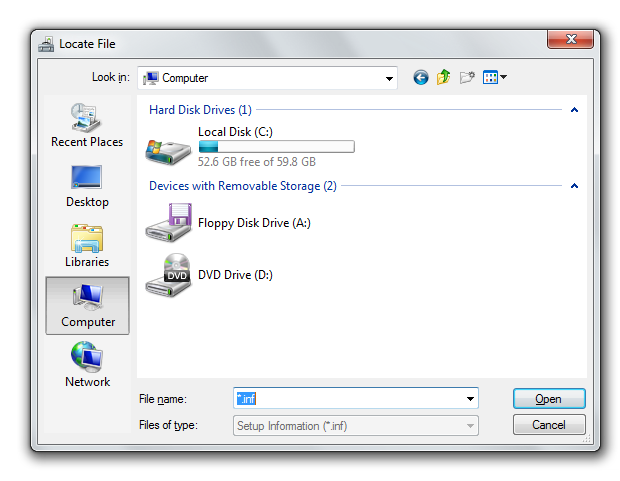
Task: Select the Local Disk (C:) drive icon
Action: [168, 151]
